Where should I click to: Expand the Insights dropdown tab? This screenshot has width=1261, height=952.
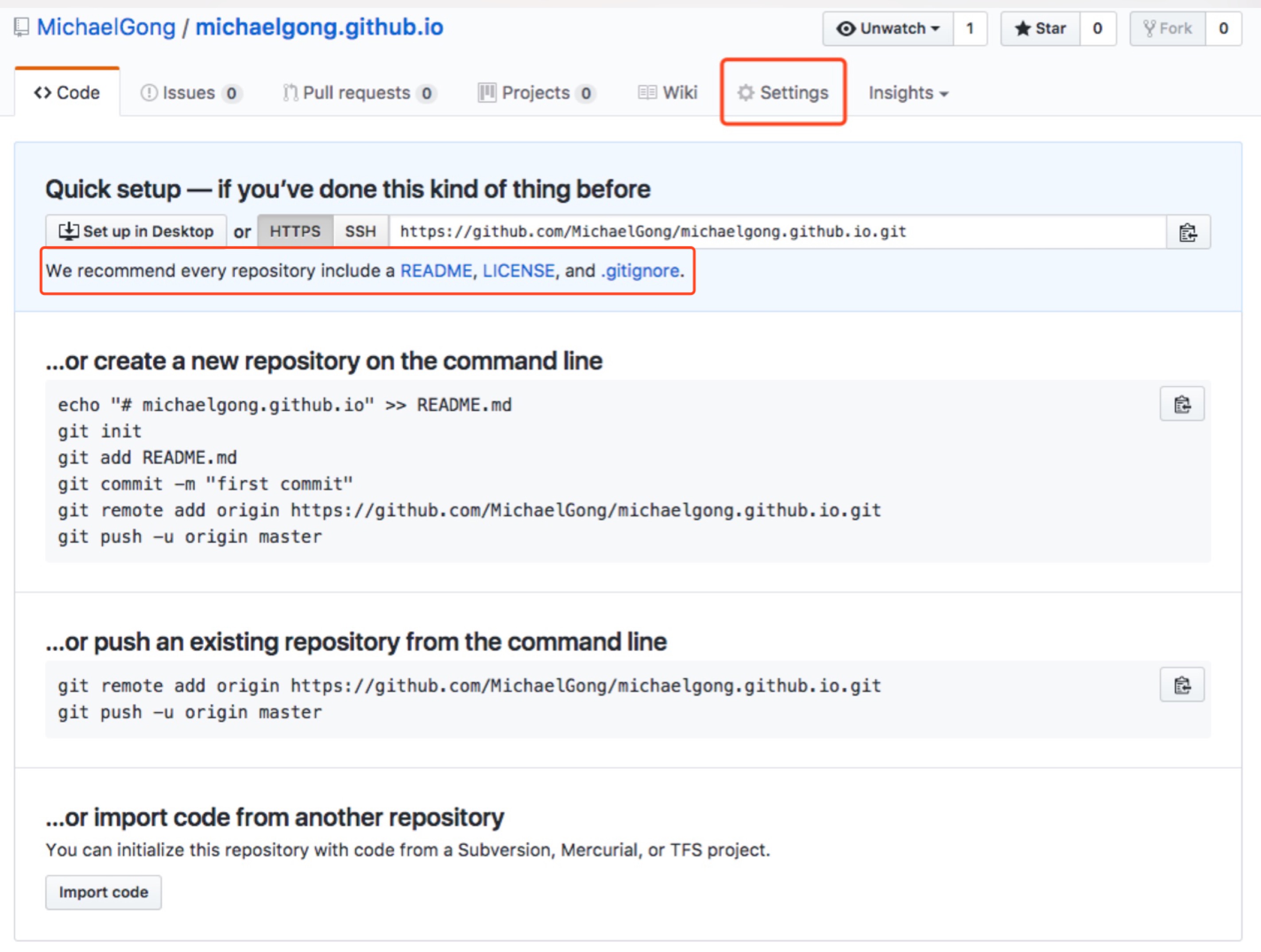pos(908,93)
